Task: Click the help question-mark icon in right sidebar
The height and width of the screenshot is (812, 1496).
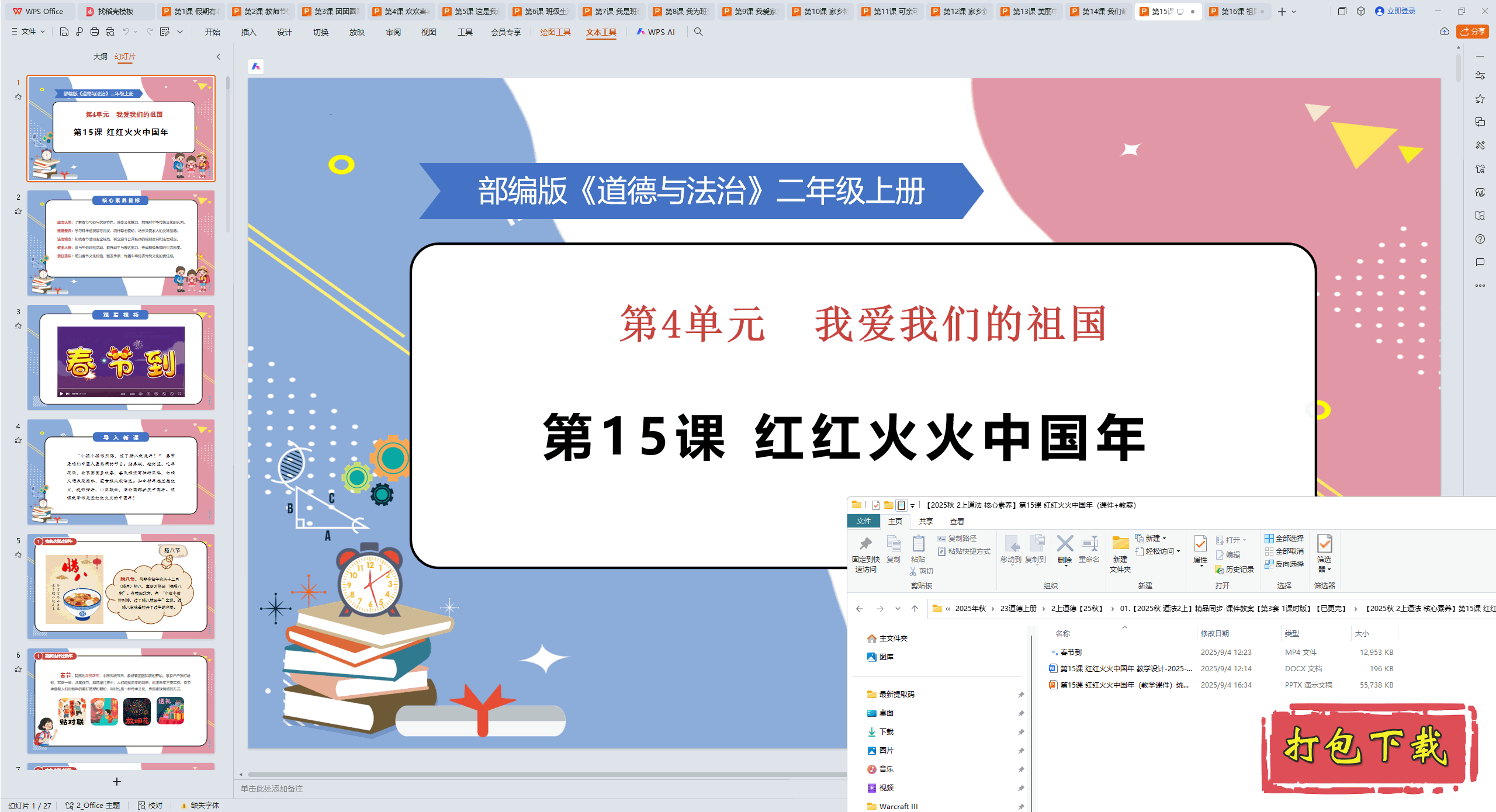Action: [1480, 239]
